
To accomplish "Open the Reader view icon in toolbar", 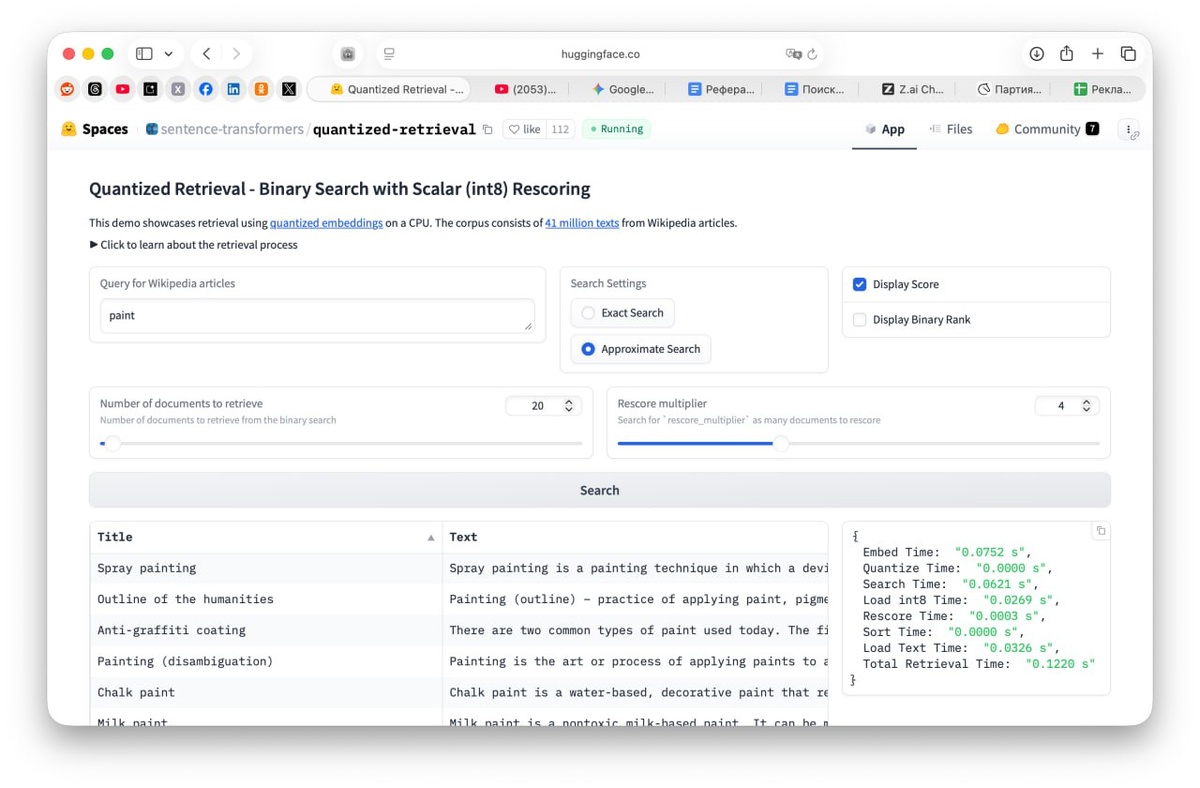I will [x=389, y=54].
